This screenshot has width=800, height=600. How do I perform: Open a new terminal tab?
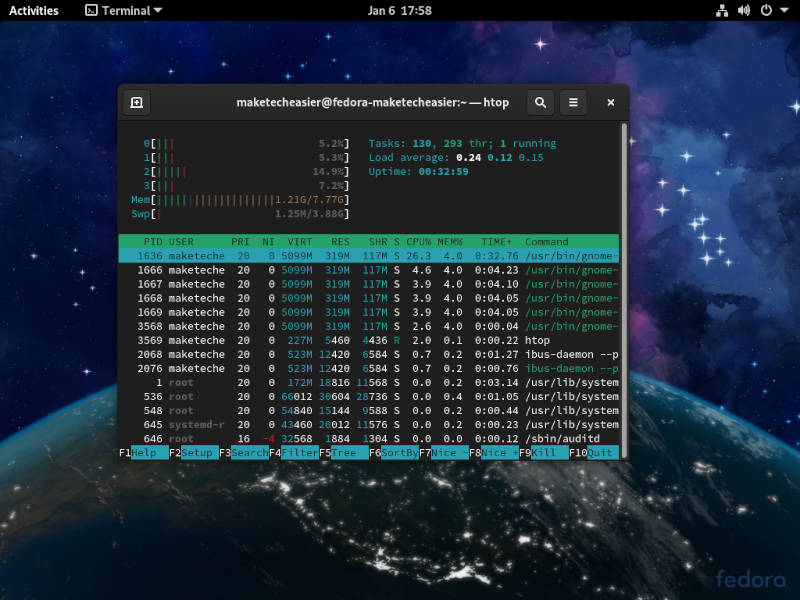136,102
